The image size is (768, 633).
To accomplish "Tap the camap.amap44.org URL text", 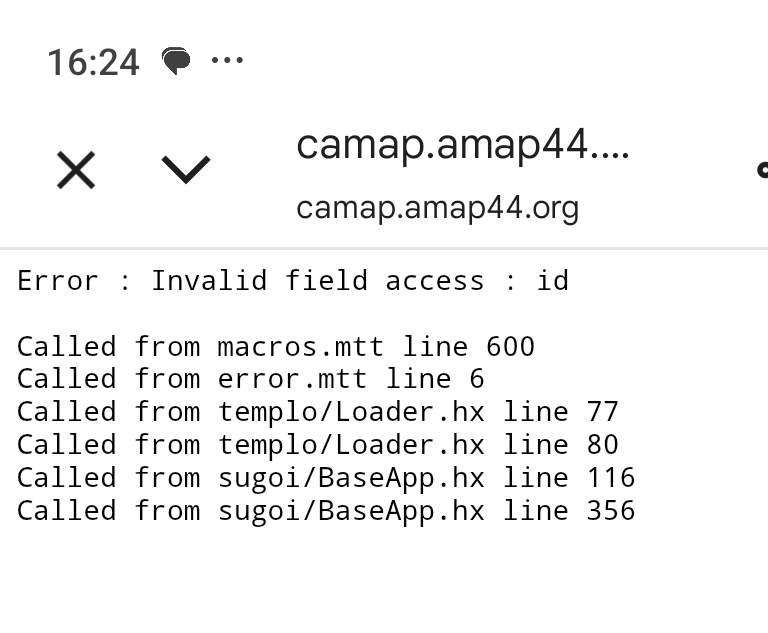I will click(x=437, y=208).
